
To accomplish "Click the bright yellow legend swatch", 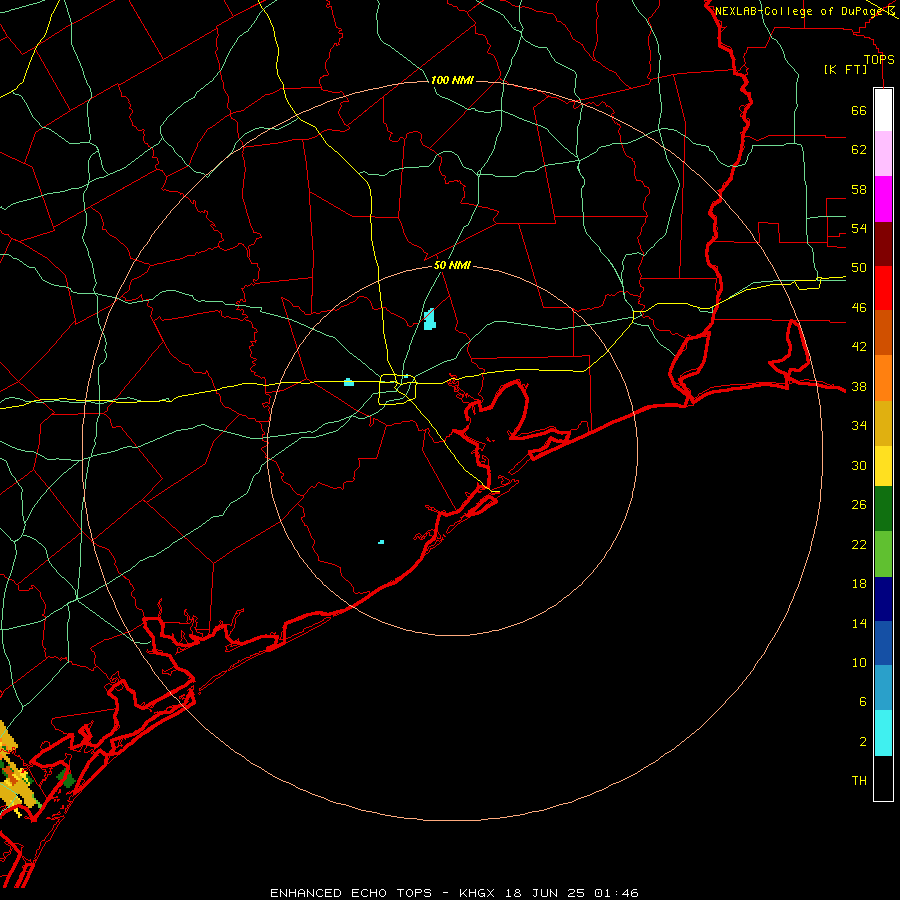I will (883, 466).
